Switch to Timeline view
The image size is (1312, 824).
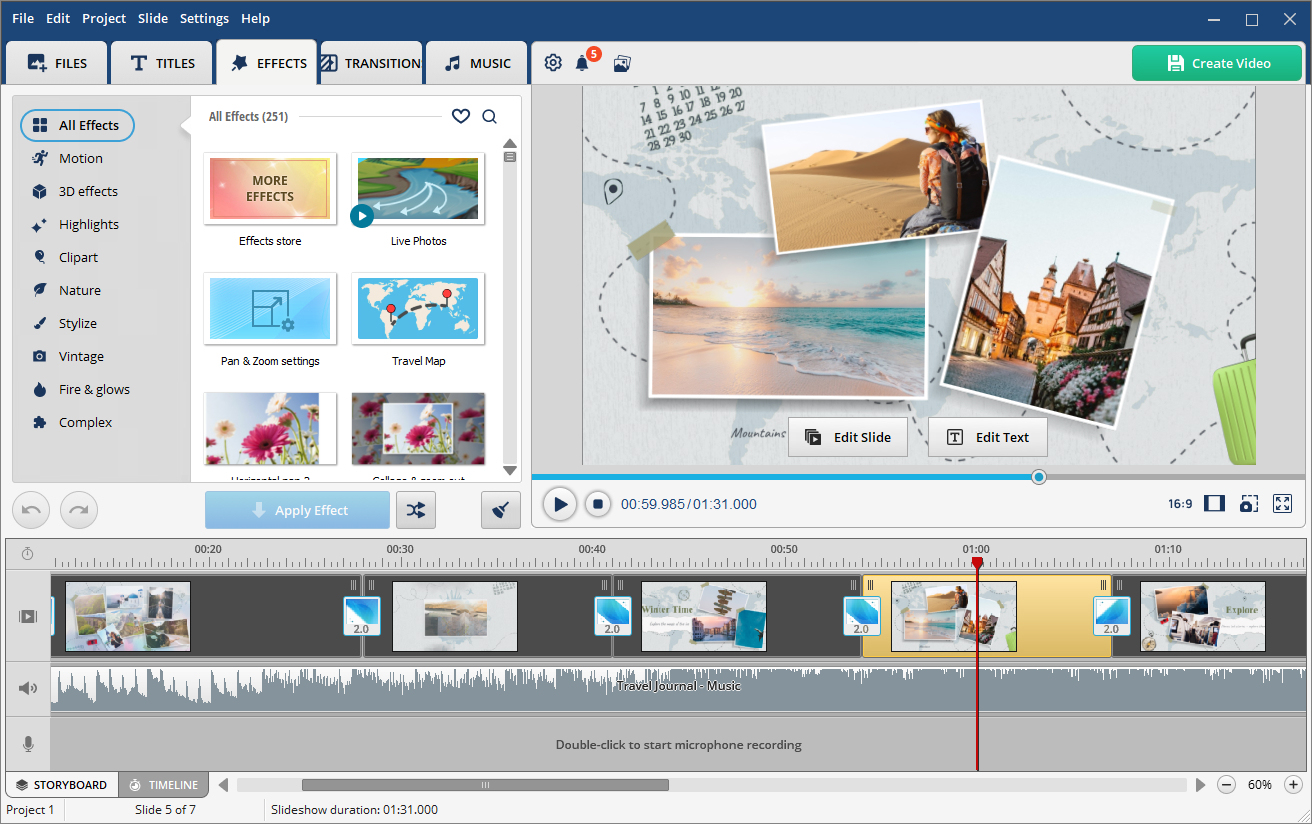coord(164,785)
